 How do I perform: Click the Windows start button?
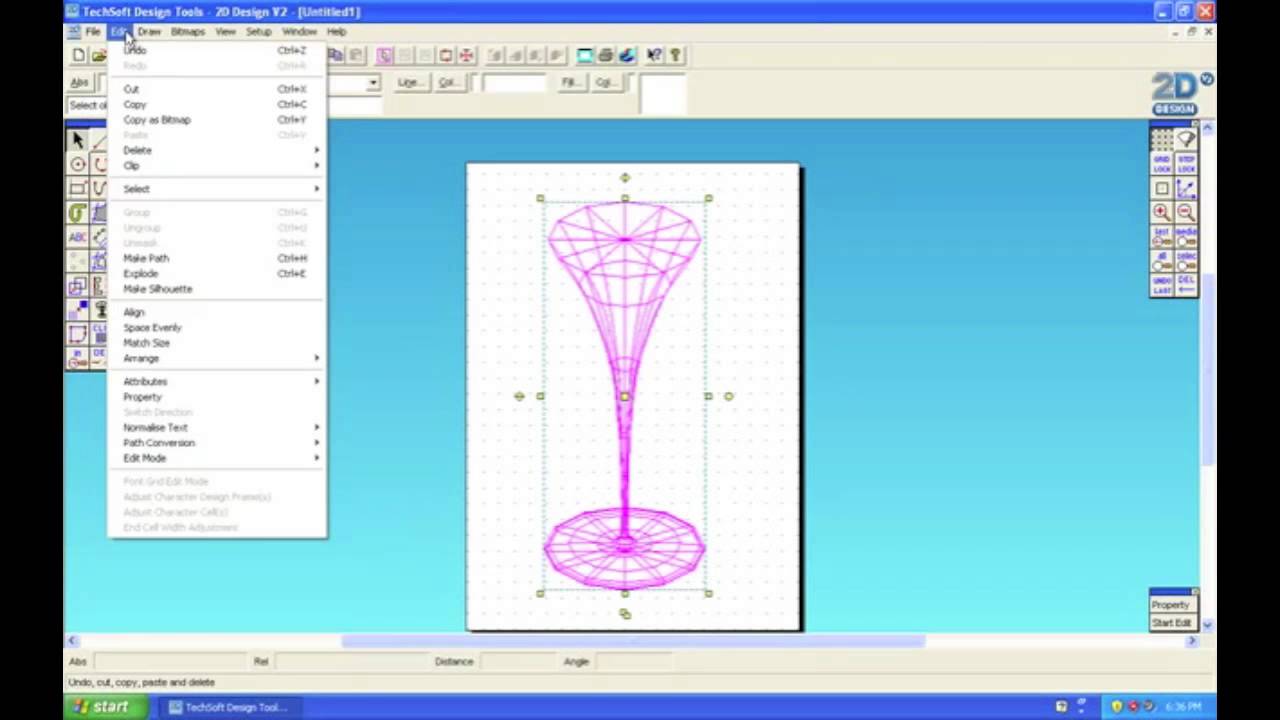pyautogui.click(x=104, y=707)
